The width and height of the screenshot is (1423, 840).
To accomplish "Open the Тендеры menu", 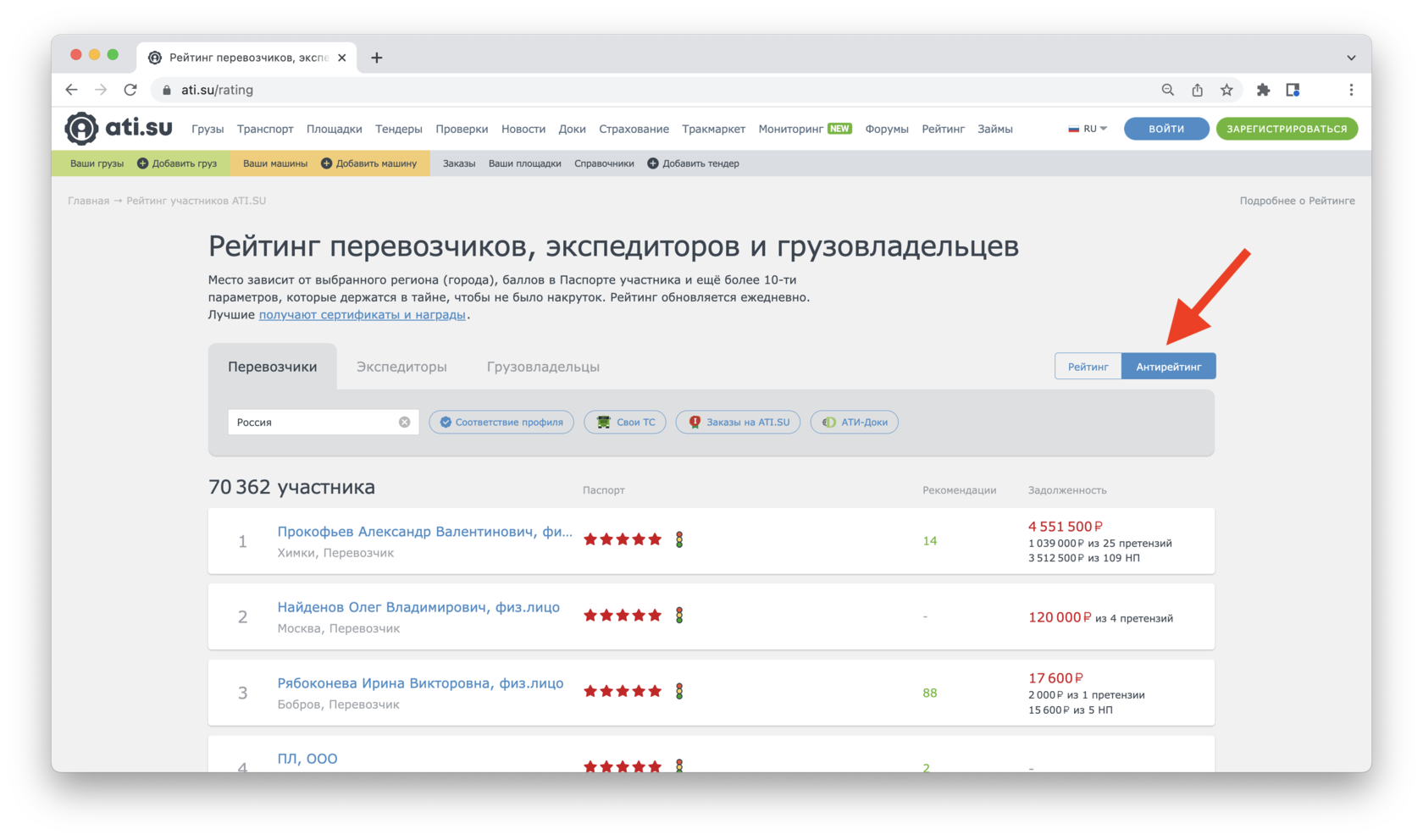I will point(399,129).
